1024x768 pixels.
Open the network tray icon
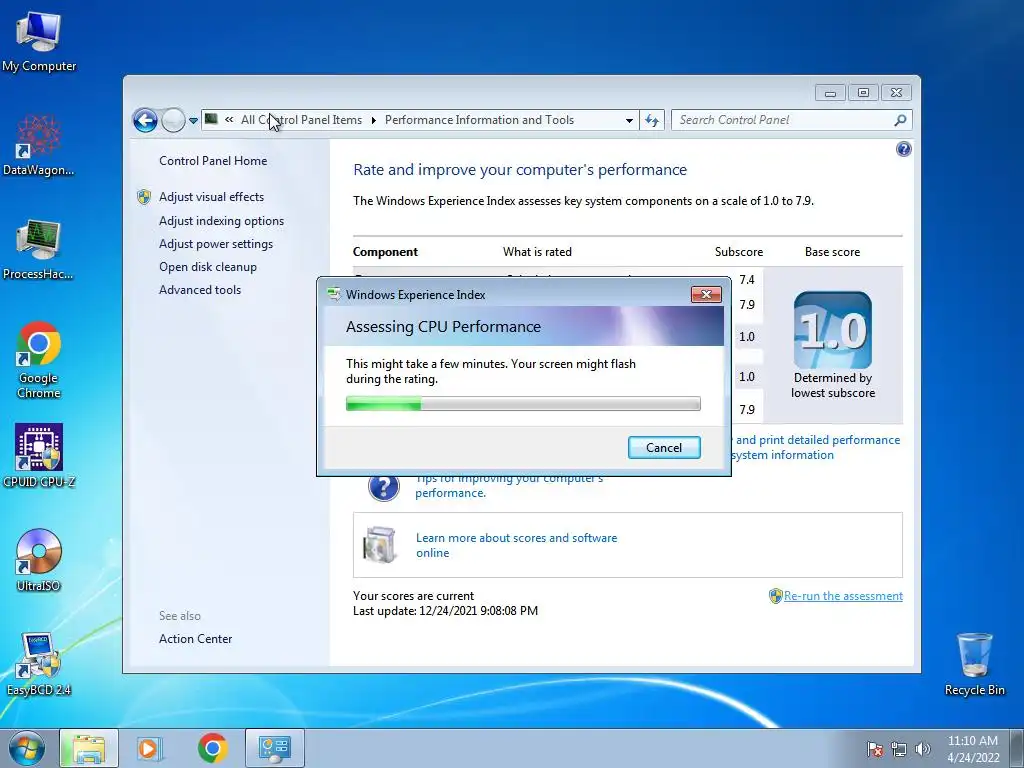pos(899,749)
